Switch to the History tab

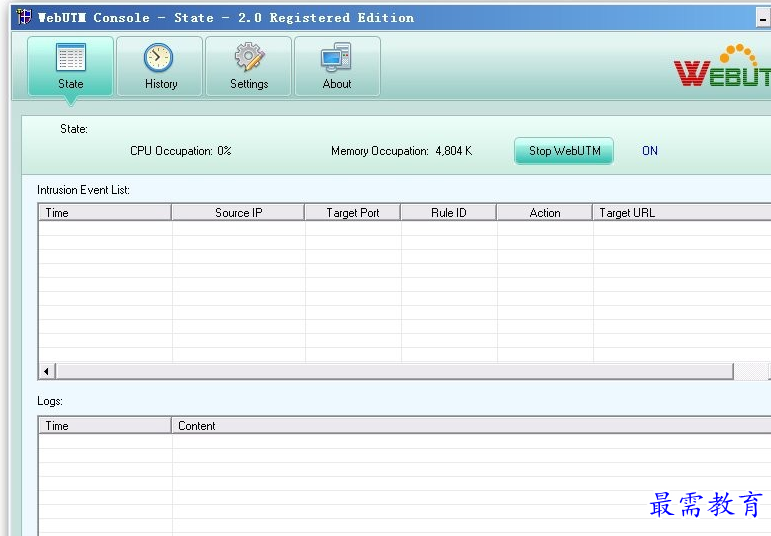160,66
